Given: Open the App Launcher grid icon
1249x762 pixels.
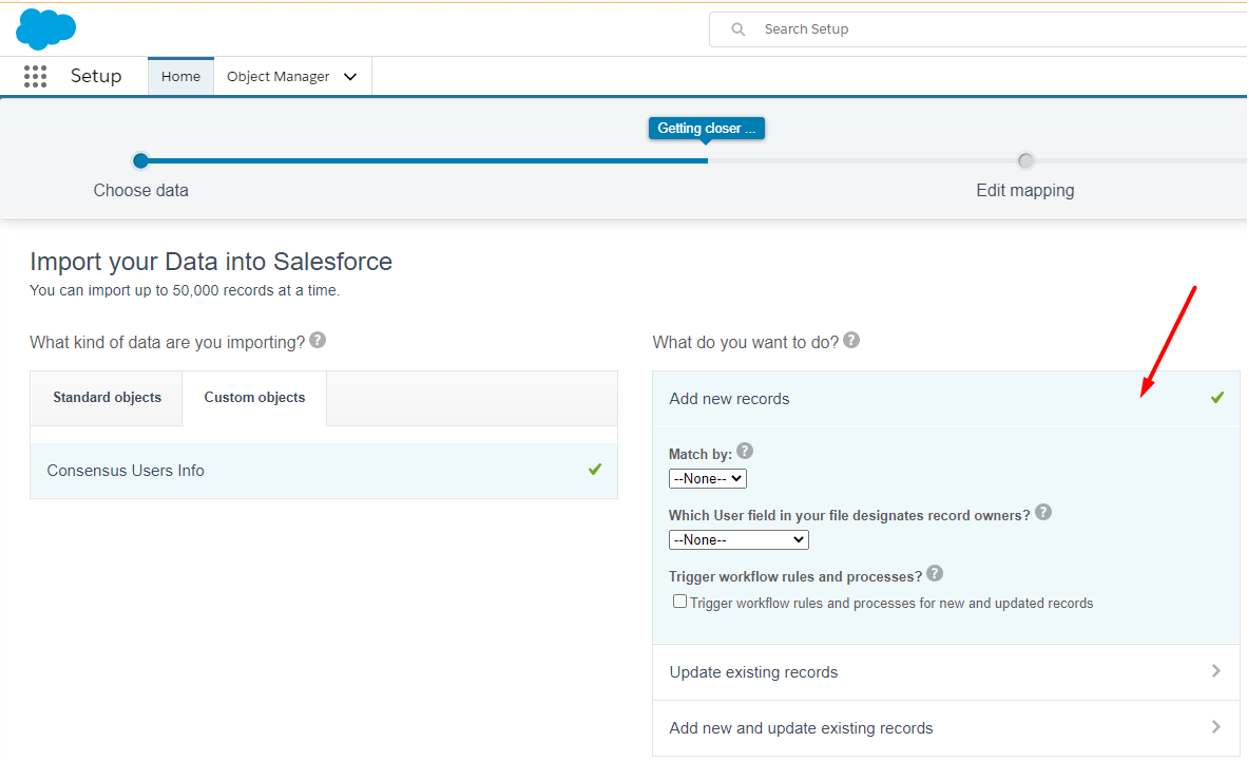Looking at the screenshot, I should (35, 76).
